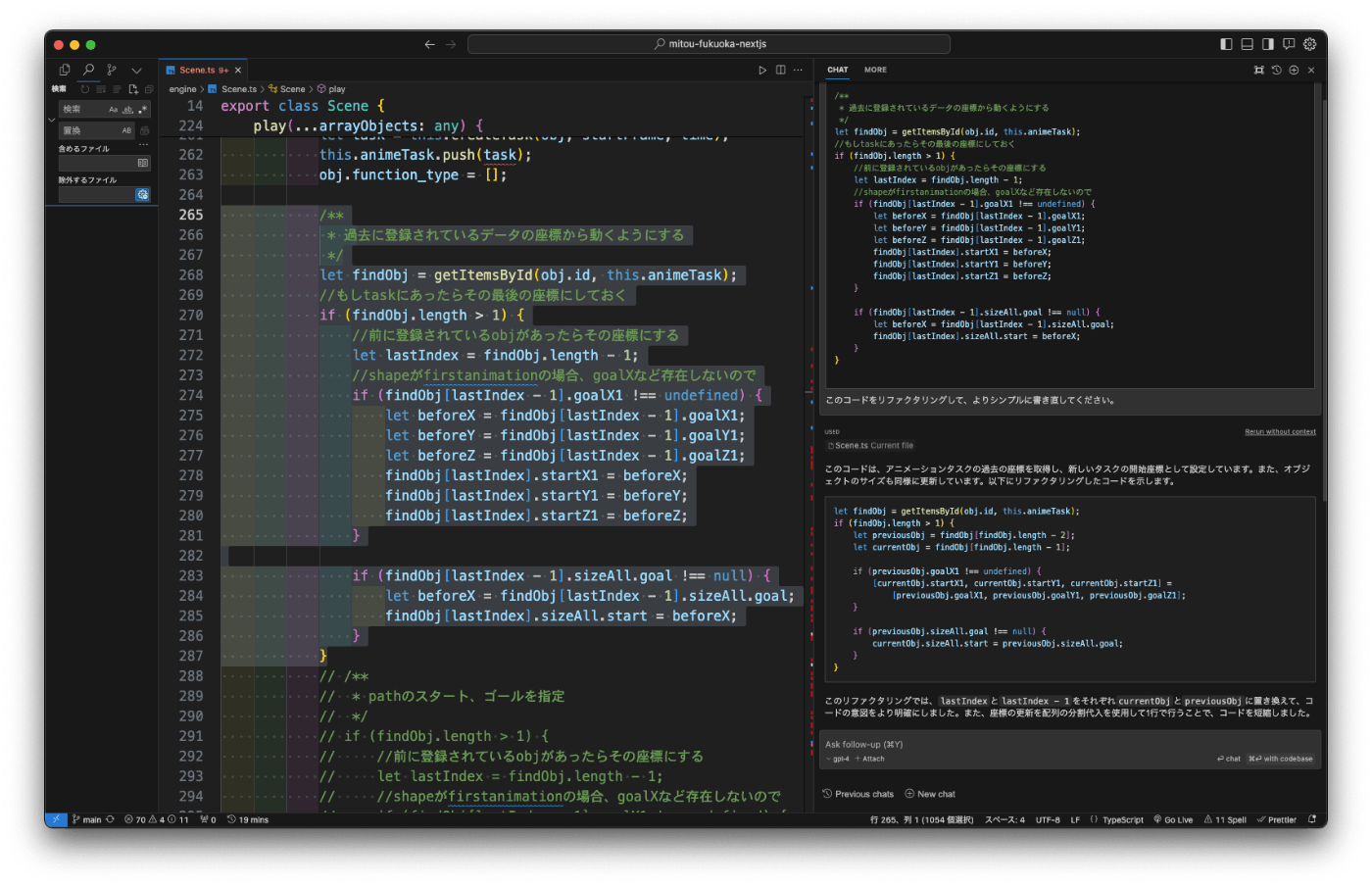Toggle Preserve Case in replace field
The width and height of the screenshot is (1372, 887).
(126, 130)
